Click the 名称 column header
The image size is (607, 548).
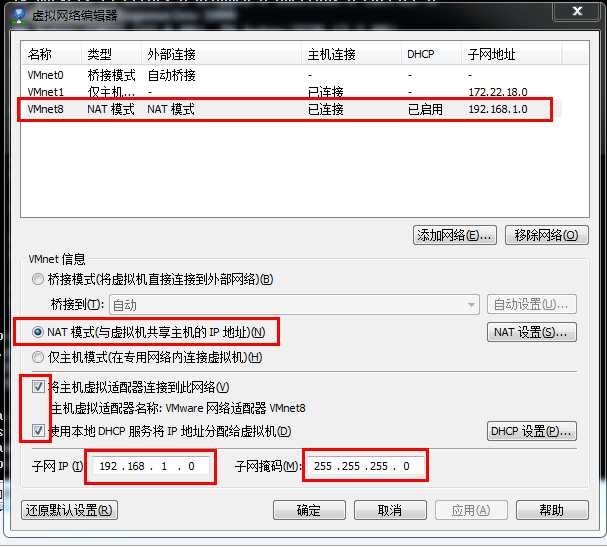pyautogui.click(x=51, y=54)
